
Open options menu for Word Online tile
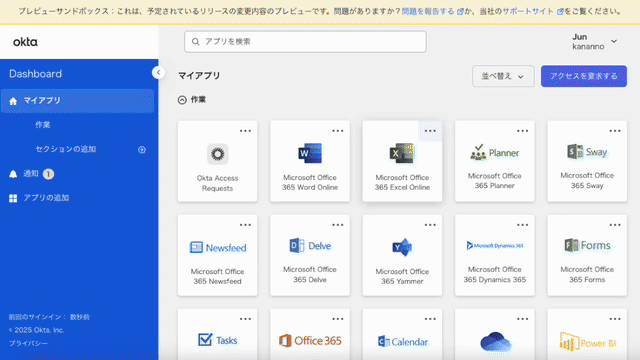(x=338, y=131)
